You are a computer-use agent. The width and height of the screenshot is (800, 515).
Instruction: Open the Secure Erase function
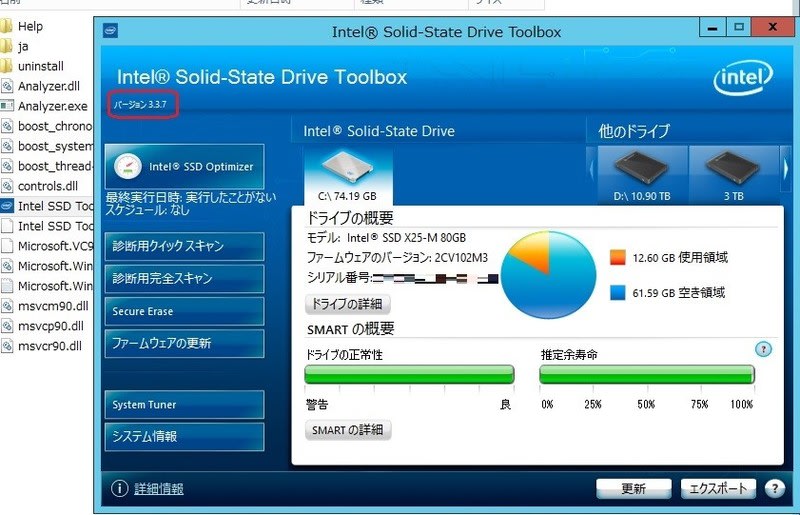tap(184, 311)
